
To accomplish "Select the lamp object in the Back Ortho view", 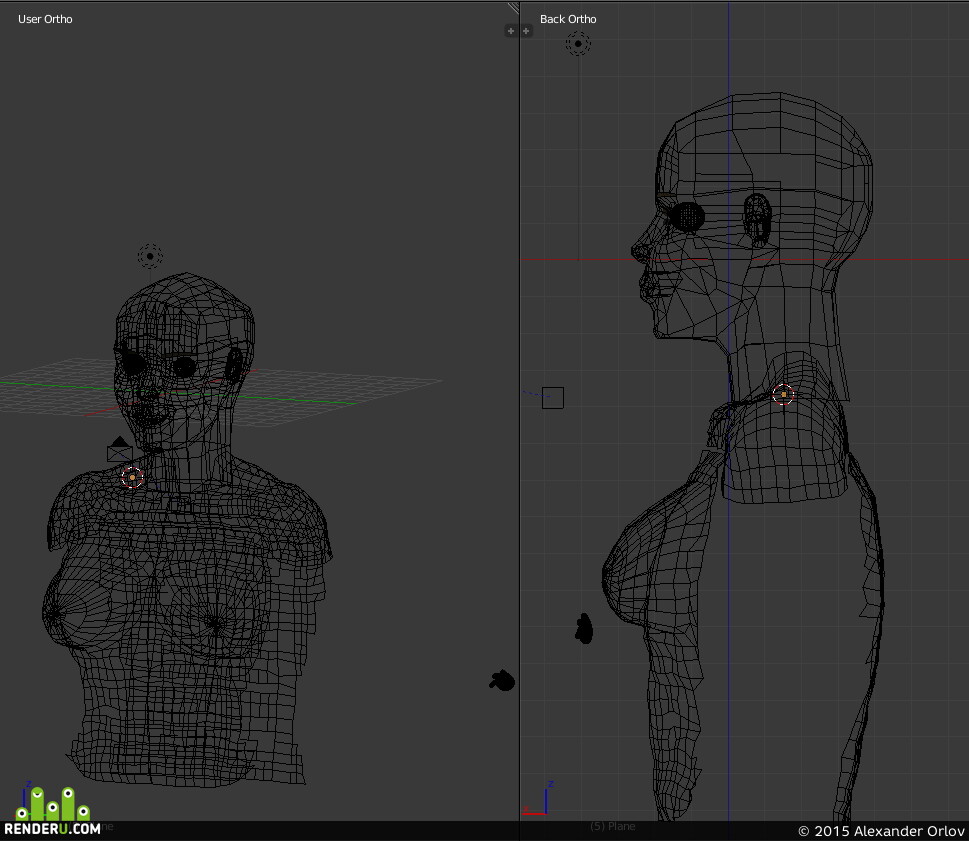I will tap(578, 44).
